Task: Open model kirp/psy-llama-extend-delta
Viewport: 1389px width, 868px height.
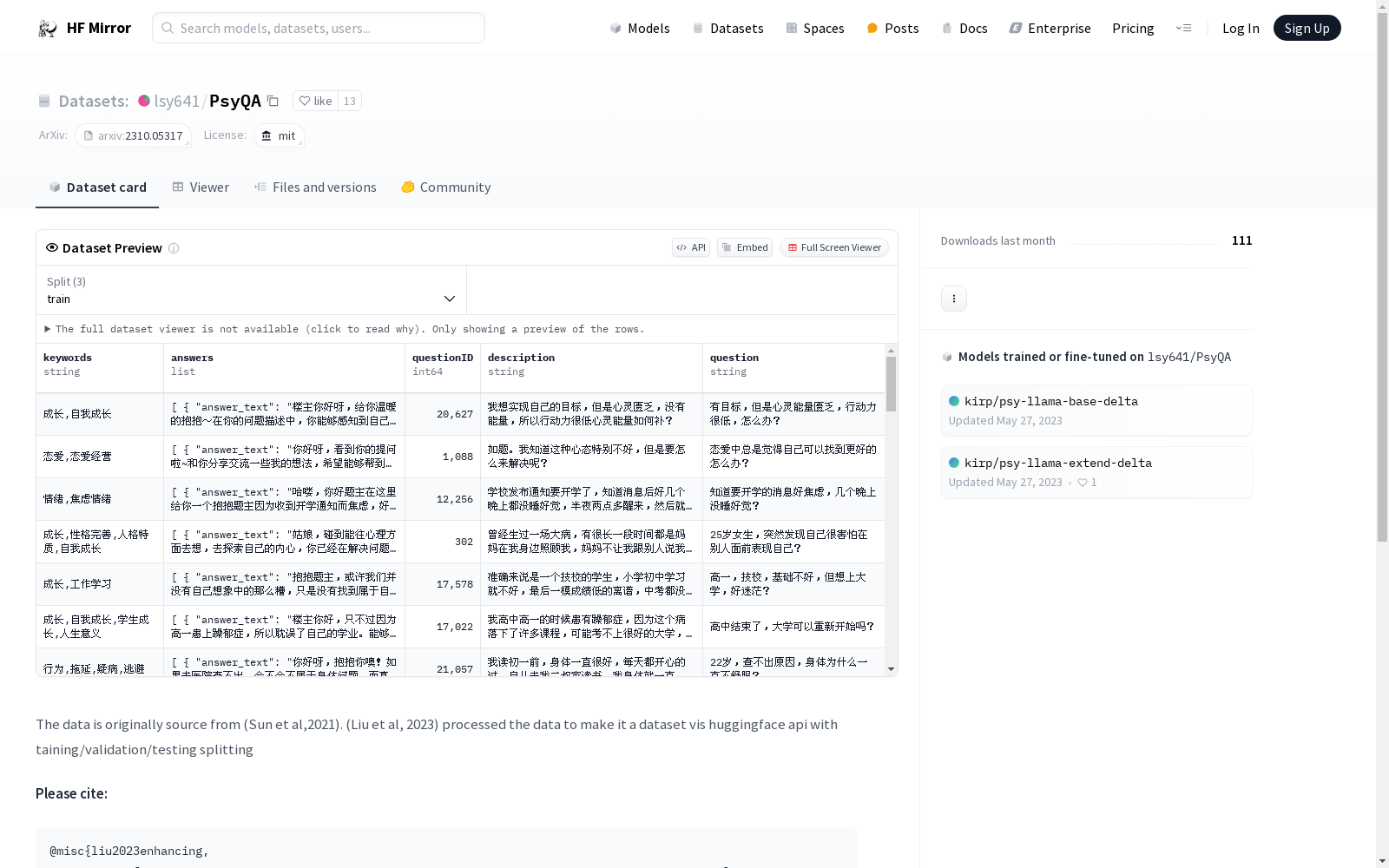Action: coord(1096,472)
